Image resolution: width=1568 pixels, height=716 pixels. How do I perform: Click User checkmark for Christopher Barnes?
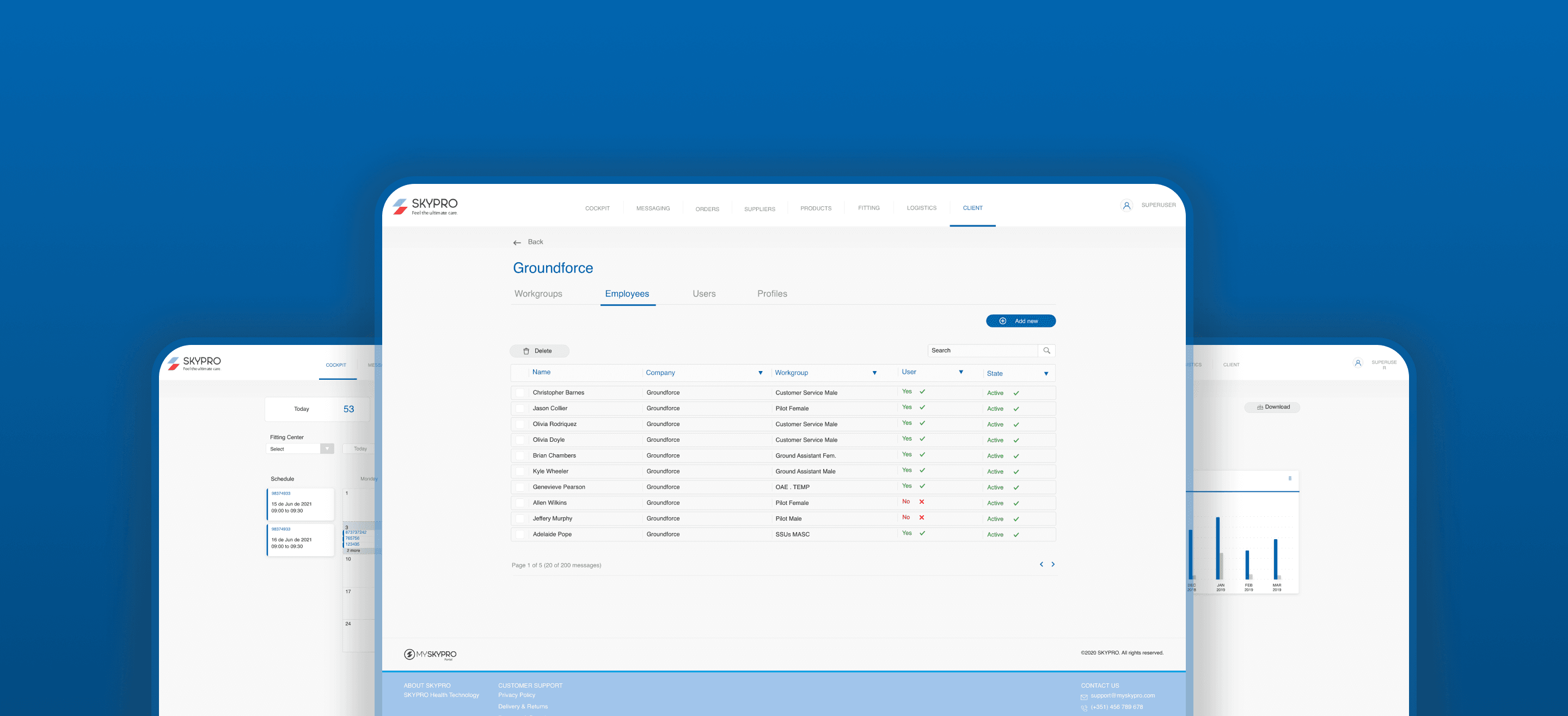click(922, 392)
